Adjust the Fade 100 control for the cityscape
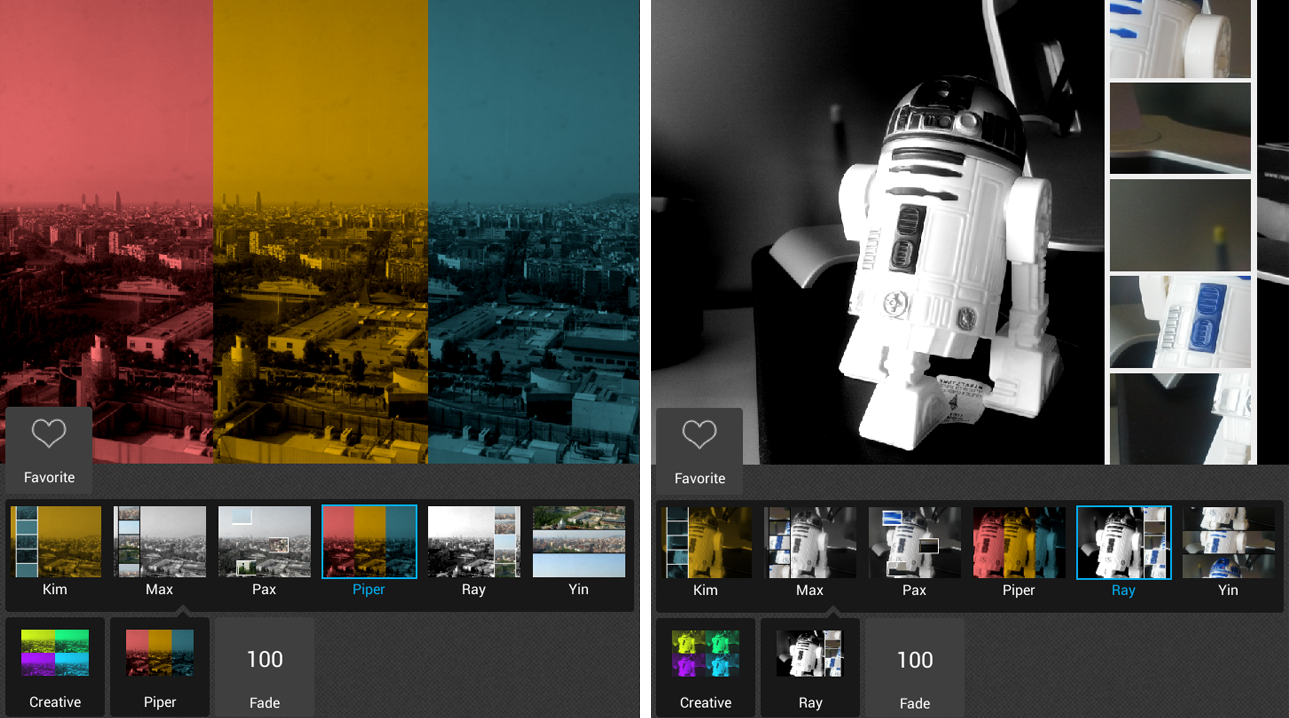The width and height of the screenshot is (1289, 718). (263, 667)
